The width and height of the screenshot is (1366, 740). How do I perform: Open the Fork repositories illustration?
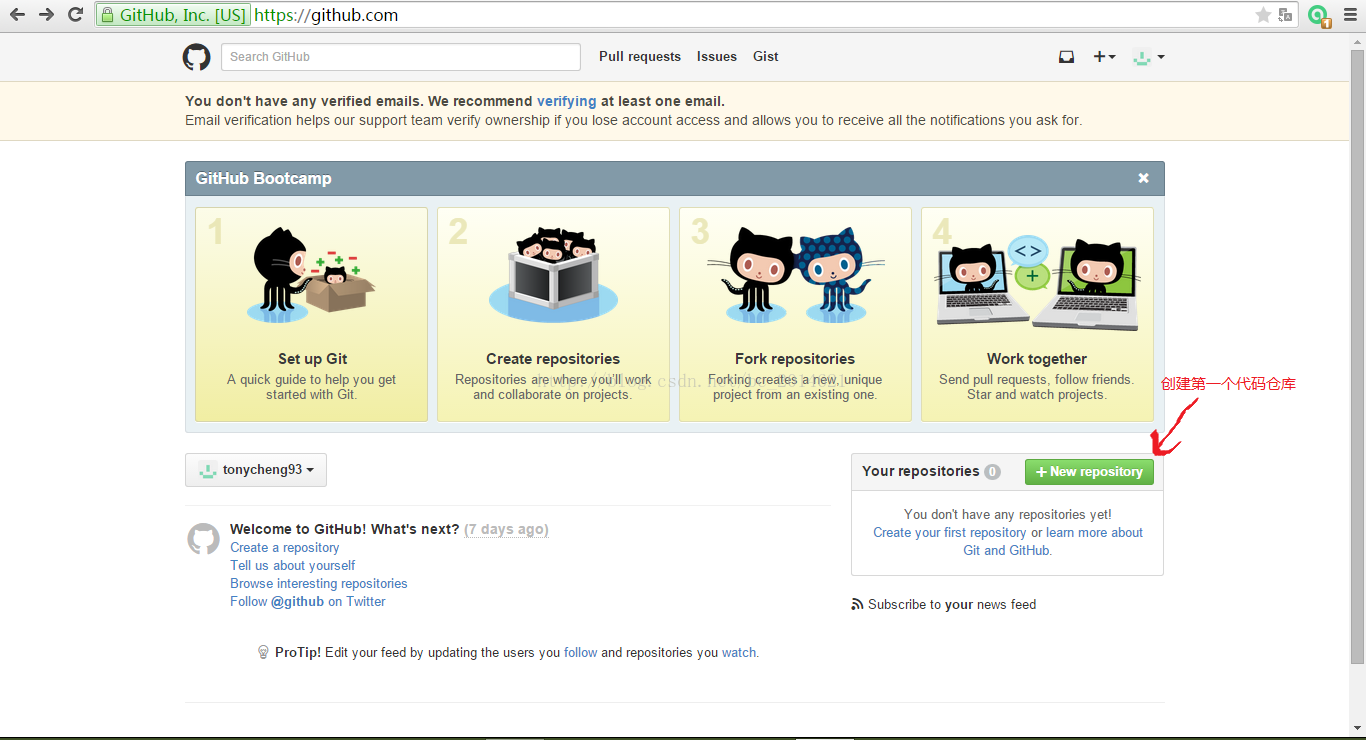(x=795, y=275)
